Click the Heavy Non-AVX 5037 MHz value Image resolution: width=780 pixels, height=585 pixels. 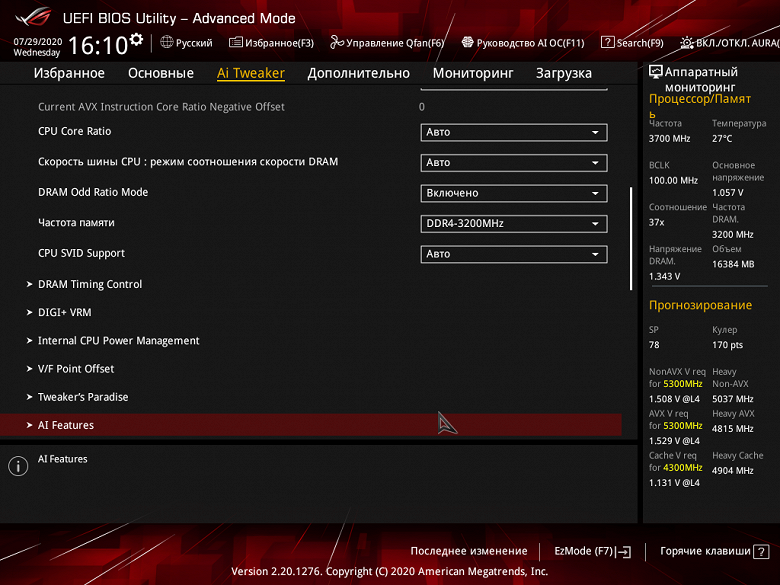click(732, 399)
